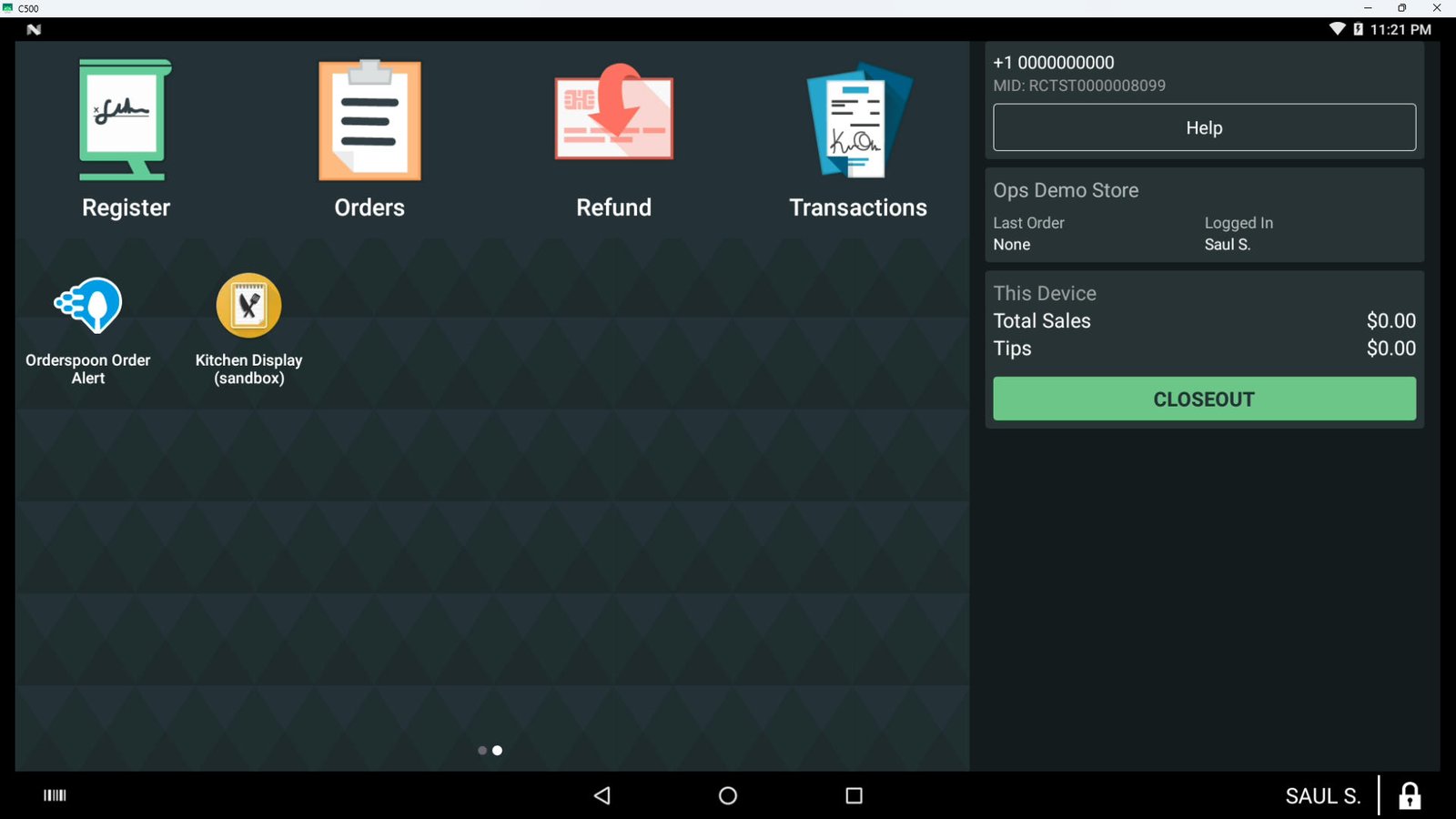Screen dimensions: 1456x819
Task: Open the Orders app
Action: (x=369, y=139)
